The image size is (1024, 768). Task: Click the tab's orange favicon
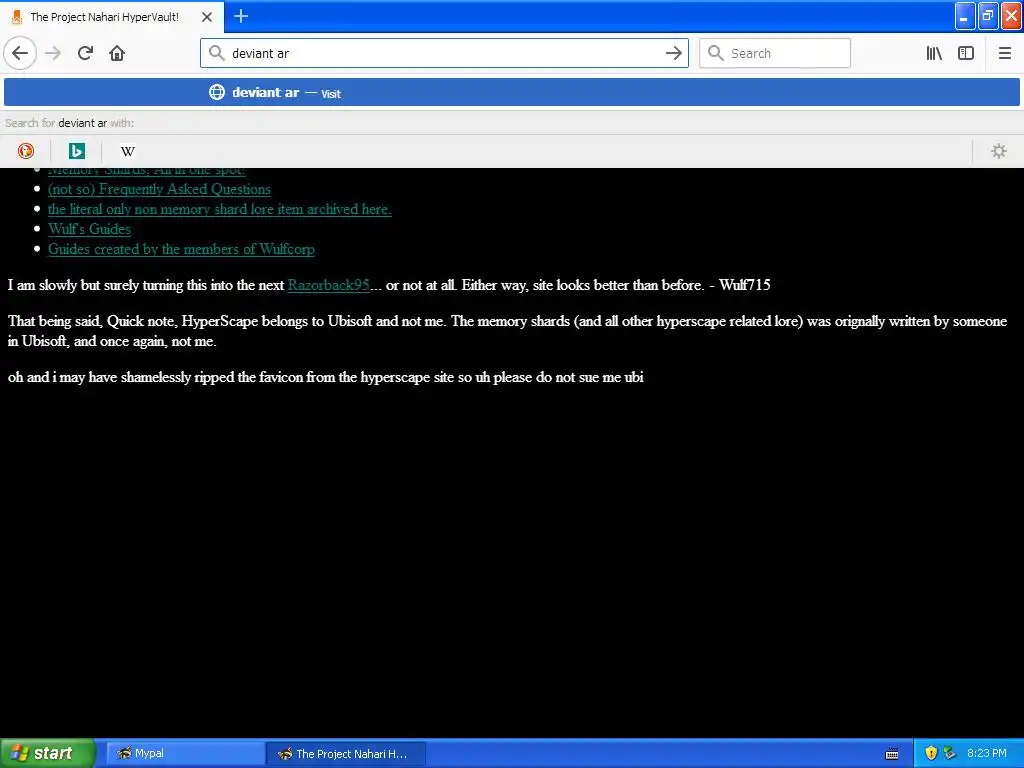pos(17,17)
